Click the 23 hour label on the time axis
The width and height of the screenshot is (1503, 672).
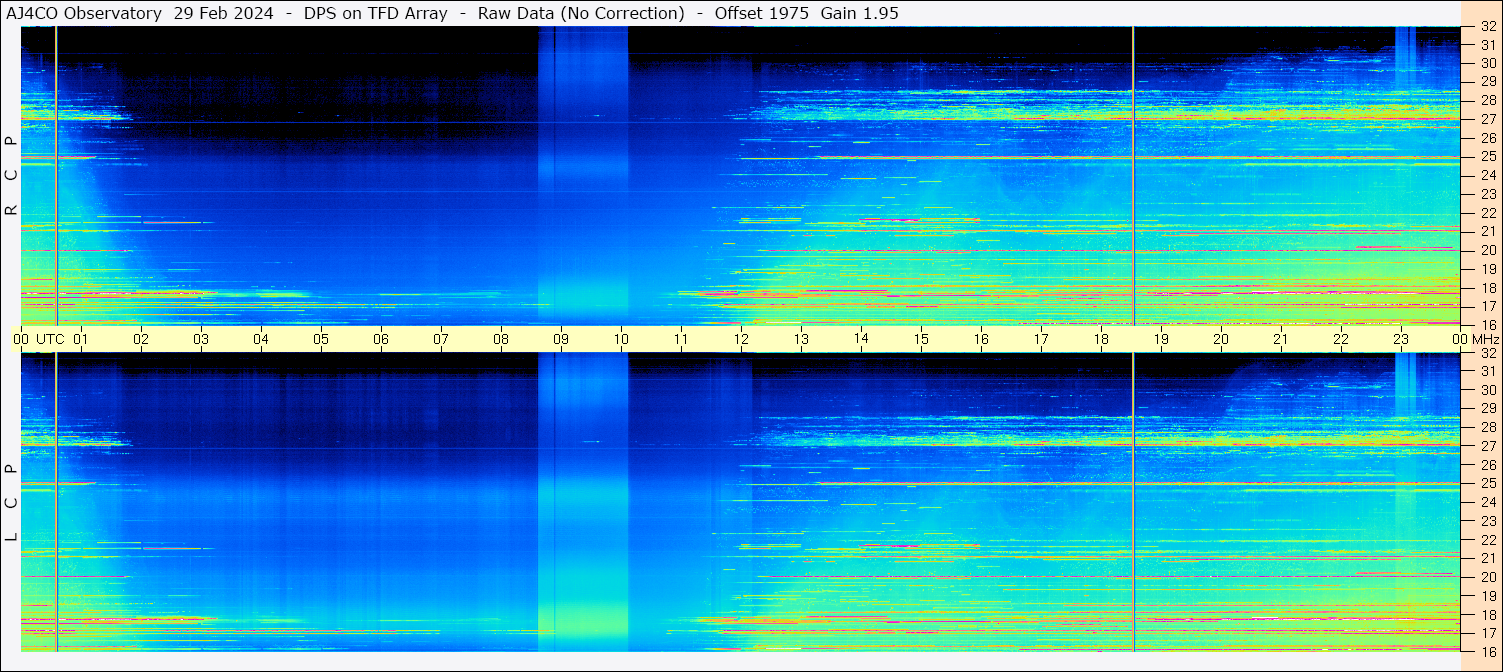pos(1401,339)
